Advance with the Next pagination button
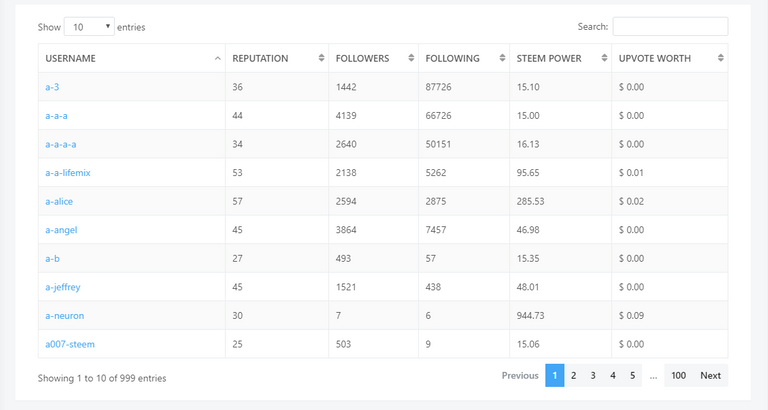Viewport: 768px width, 410px height. (x=710, y=376)
